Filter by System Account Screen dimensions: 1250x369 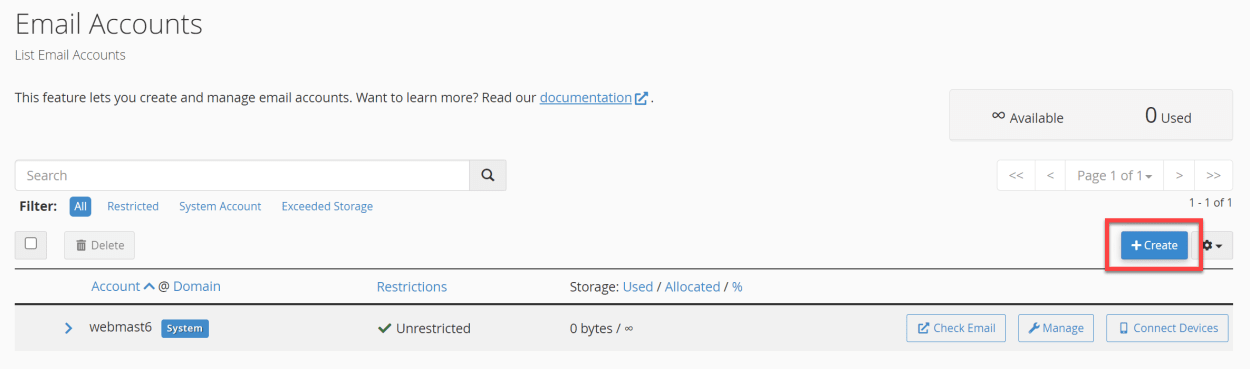pos(220,206)
